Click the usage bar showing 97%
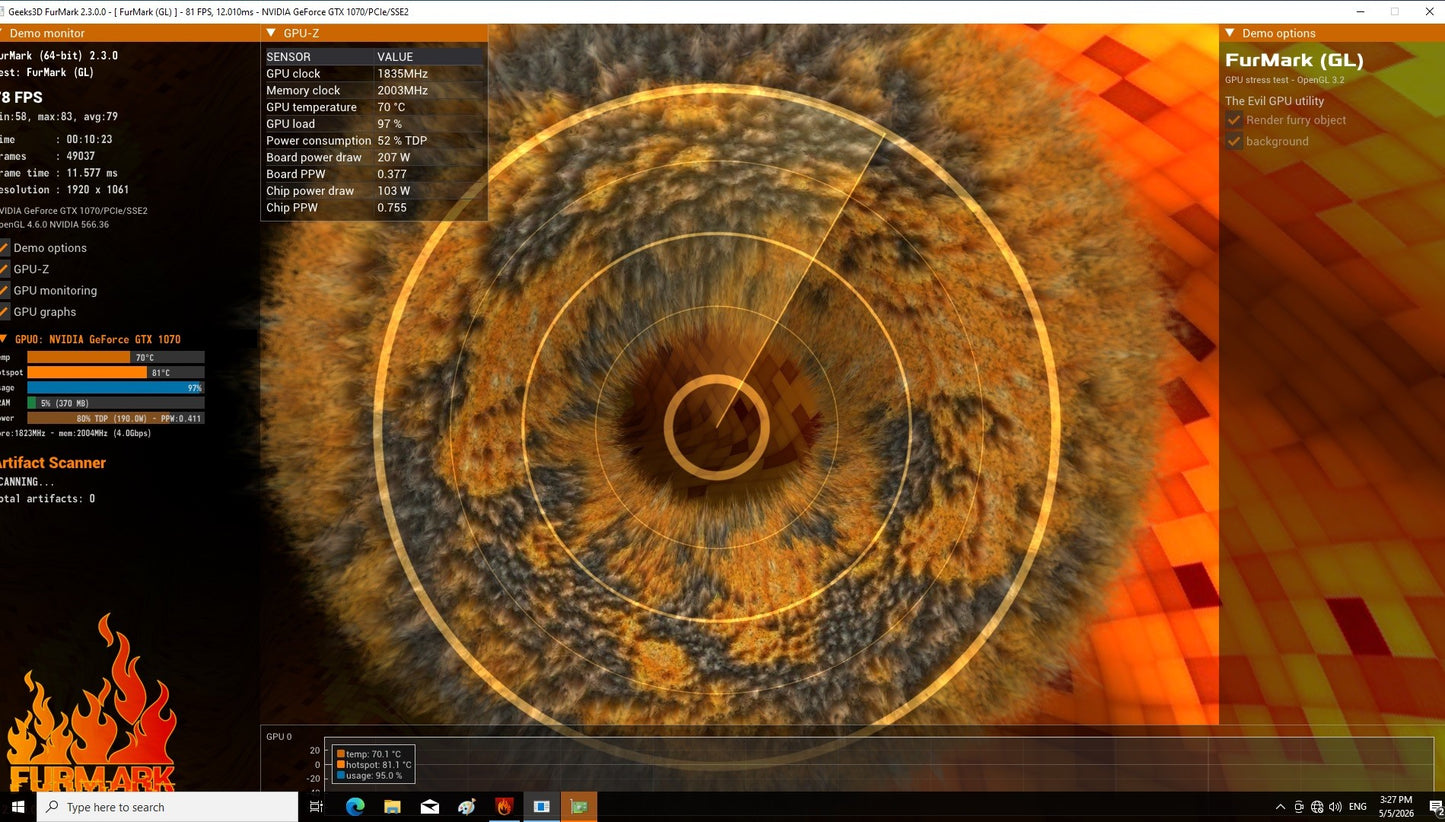The width and height of the screenshot is (1445, 822). click(x=115, y=387)
